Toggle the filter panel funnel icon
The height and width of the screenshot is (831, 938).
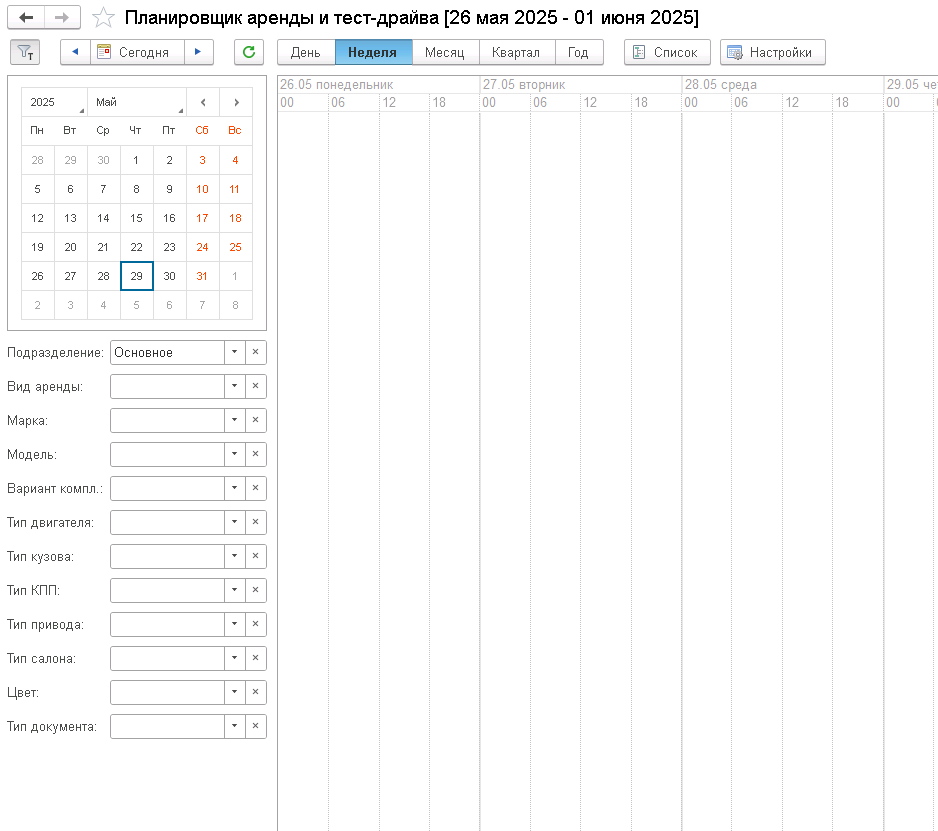pyautogui.click(x=25, y=52)
